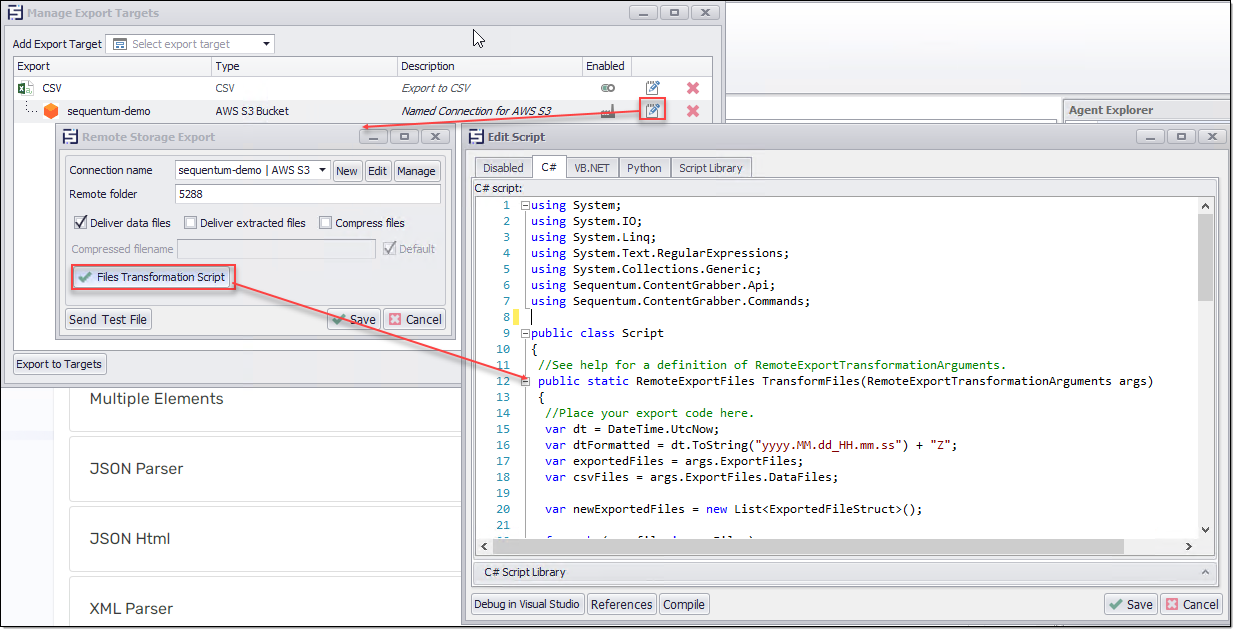The height and width of the screenshot is (632, 1236).
Task: Open the Select export target dropdown
Action: (266, 44)
